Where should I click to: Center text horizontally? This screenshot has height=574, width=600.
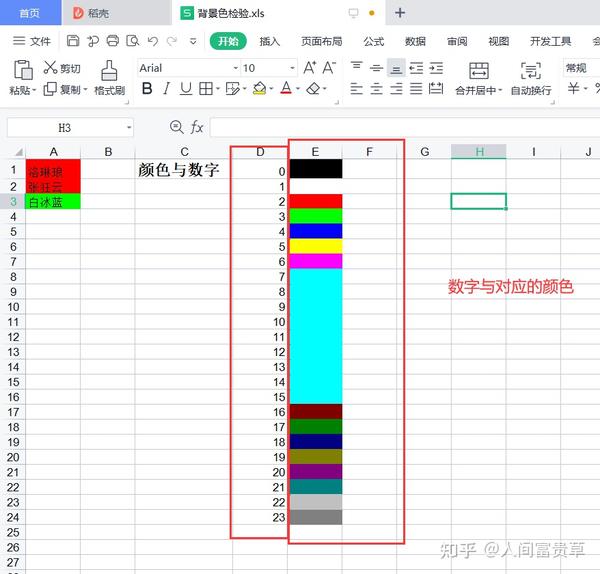click(x=377, y=89)
